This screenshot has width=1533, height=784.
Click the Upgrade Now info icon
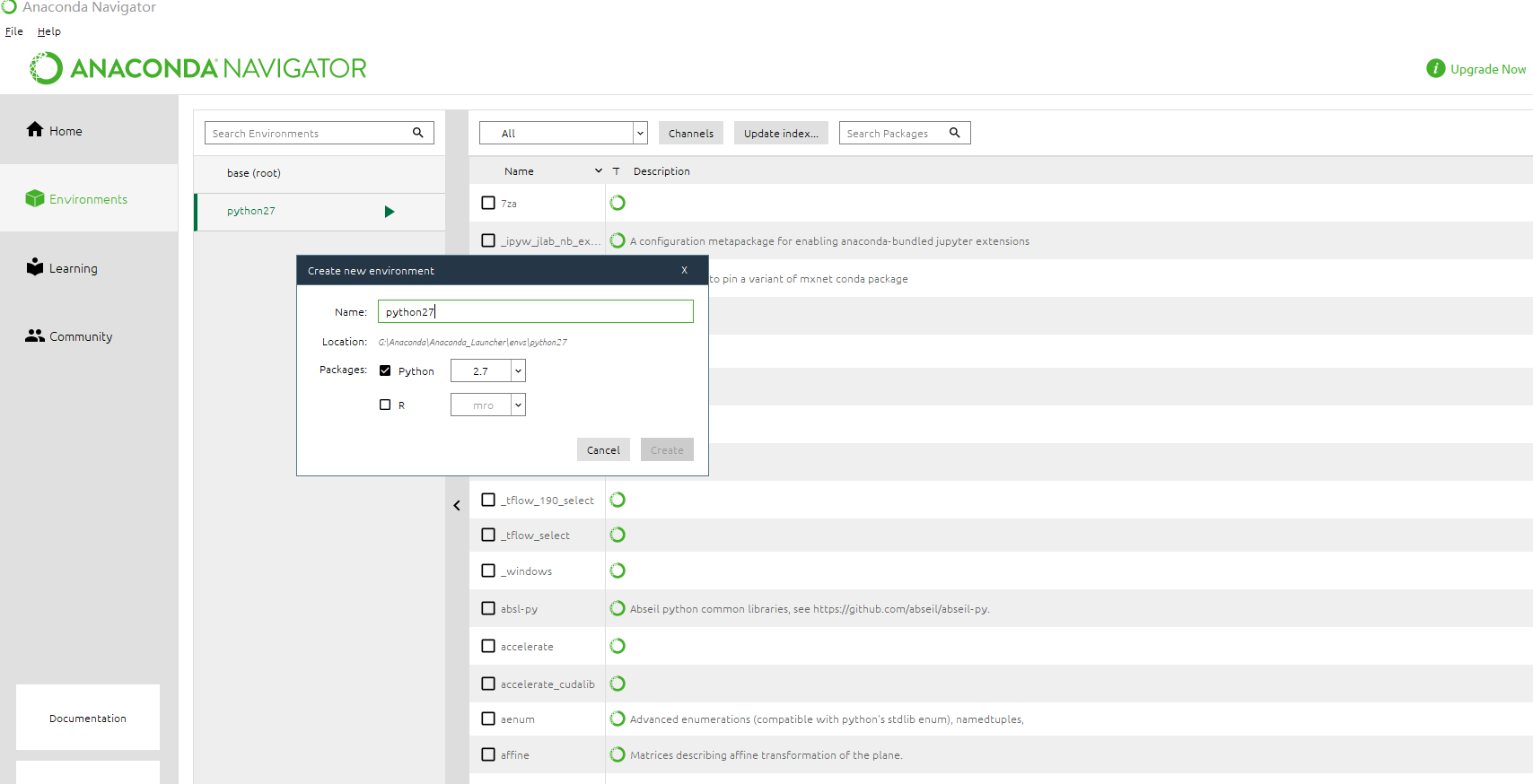(1436, 68)
